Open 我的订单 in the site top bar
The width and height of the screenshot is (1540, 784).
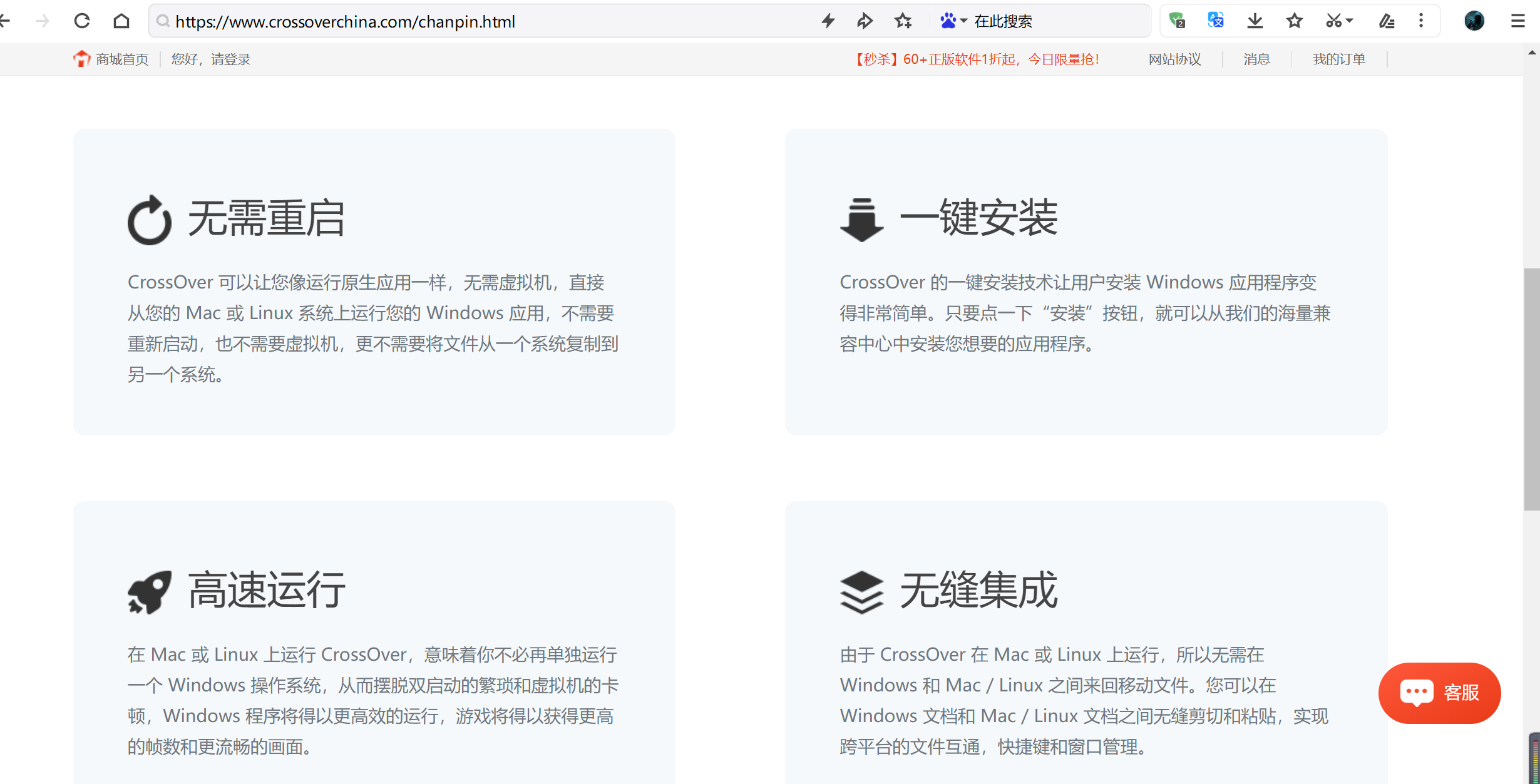[1338, 59]
